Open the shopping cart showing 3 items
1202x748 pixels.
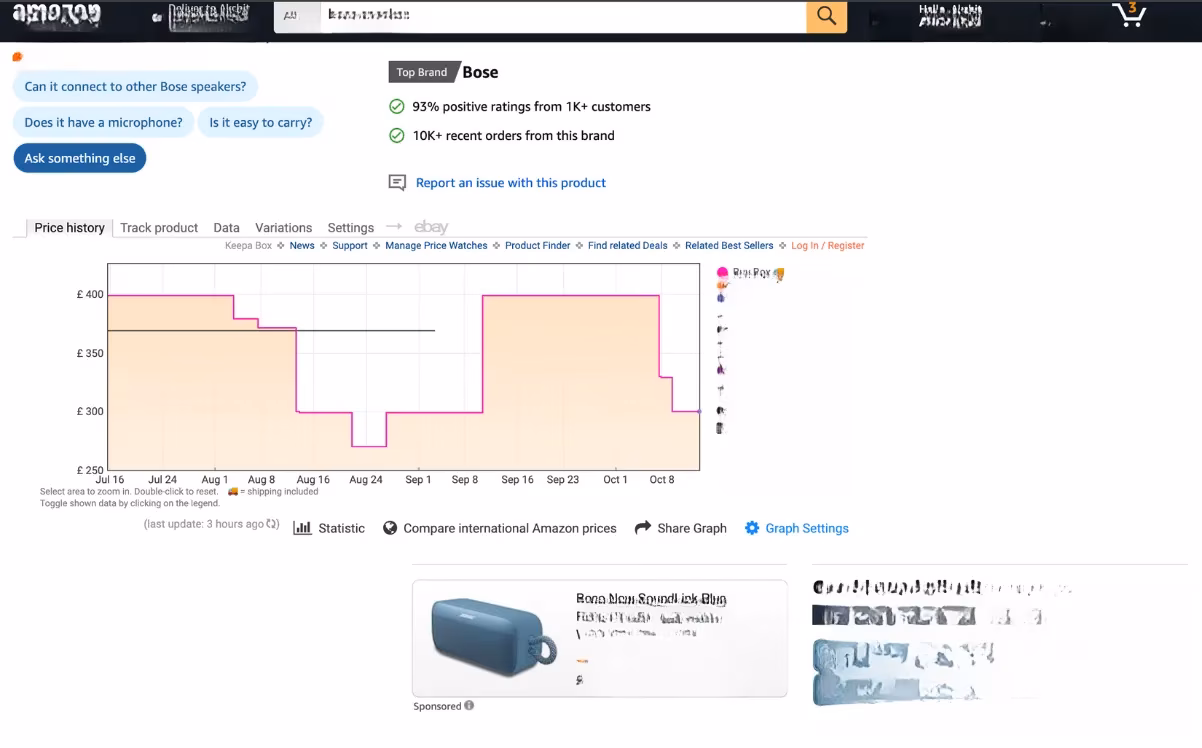point(1128,15)
